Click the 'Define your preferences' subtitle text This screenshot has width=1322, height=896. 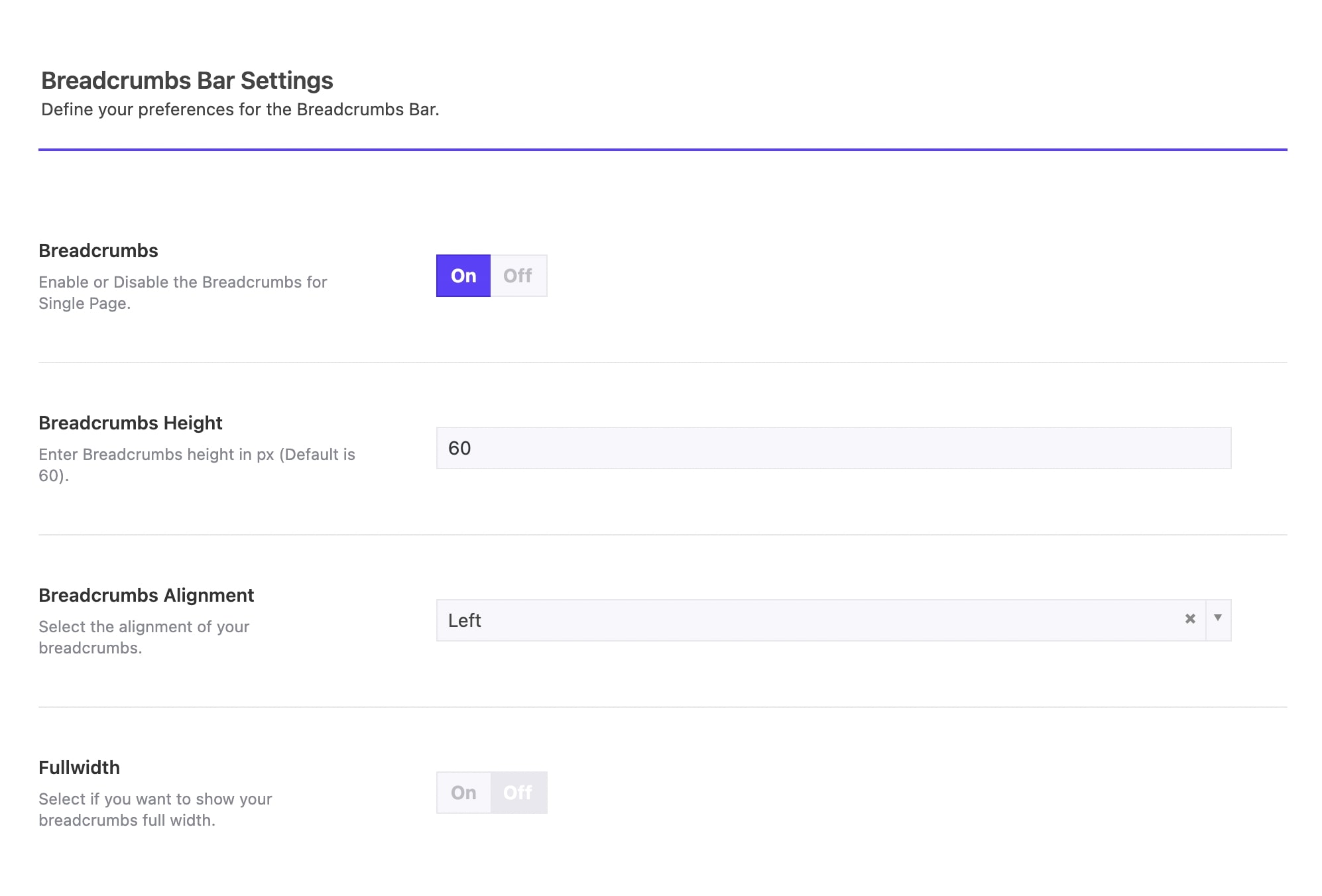[x=240, y=109]
